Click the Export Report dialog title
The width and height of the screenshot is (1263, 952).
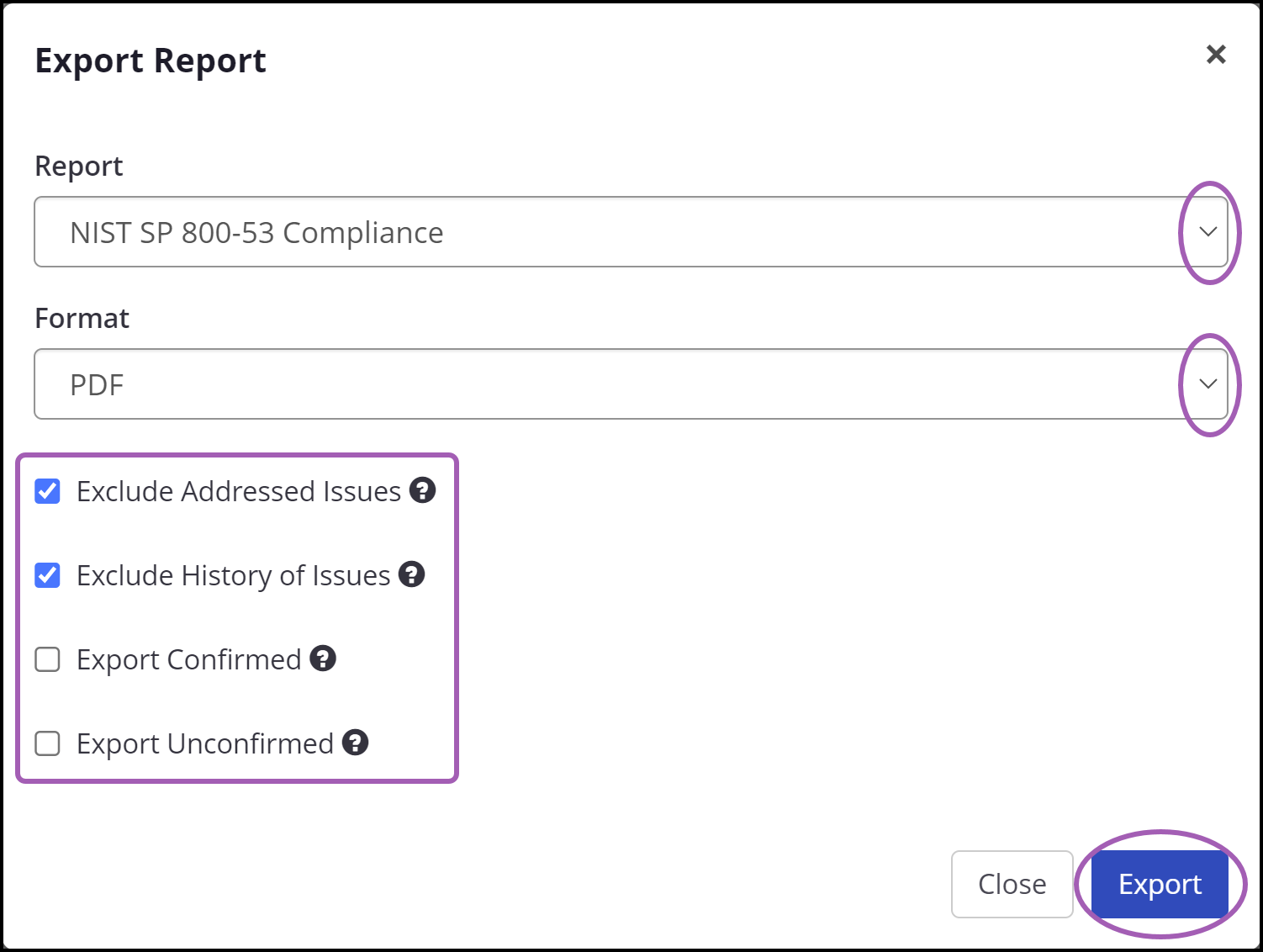(x=151, y=60)
